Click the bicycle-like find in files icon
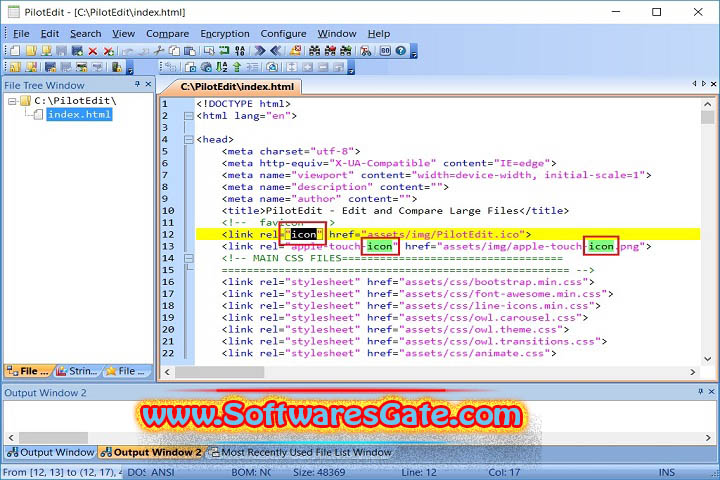The width and height of the screenshot is (720, 480). click(x=366, y=51)
